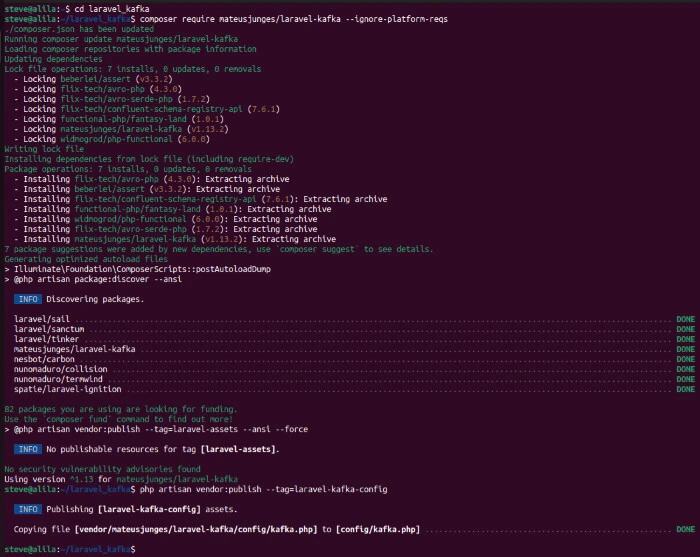Viewport: 700px width, 557px height.
Task: Click the 'laravel/sanctum' package row
Action: 354,329
